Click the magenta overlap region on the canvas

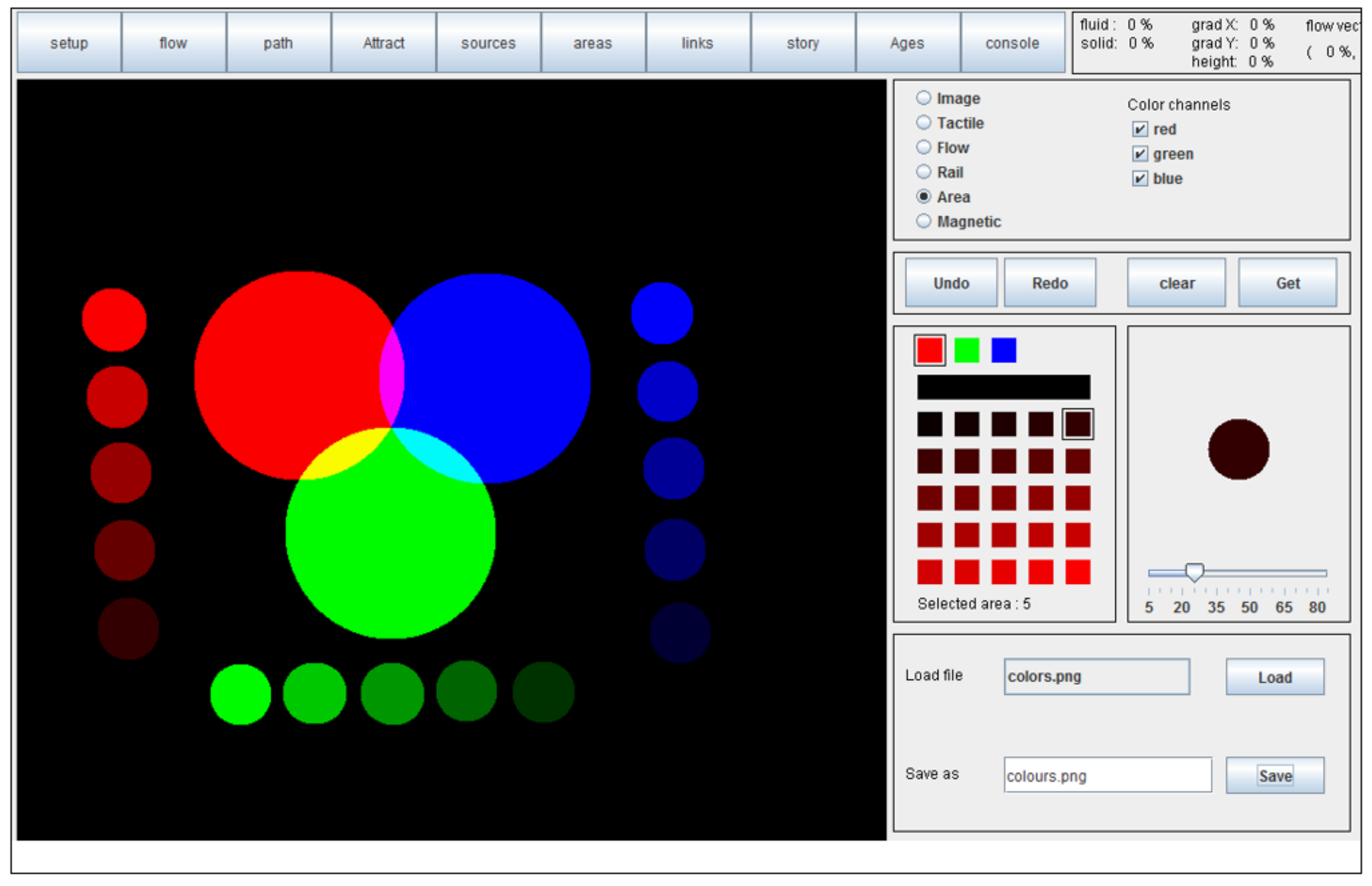392,377
